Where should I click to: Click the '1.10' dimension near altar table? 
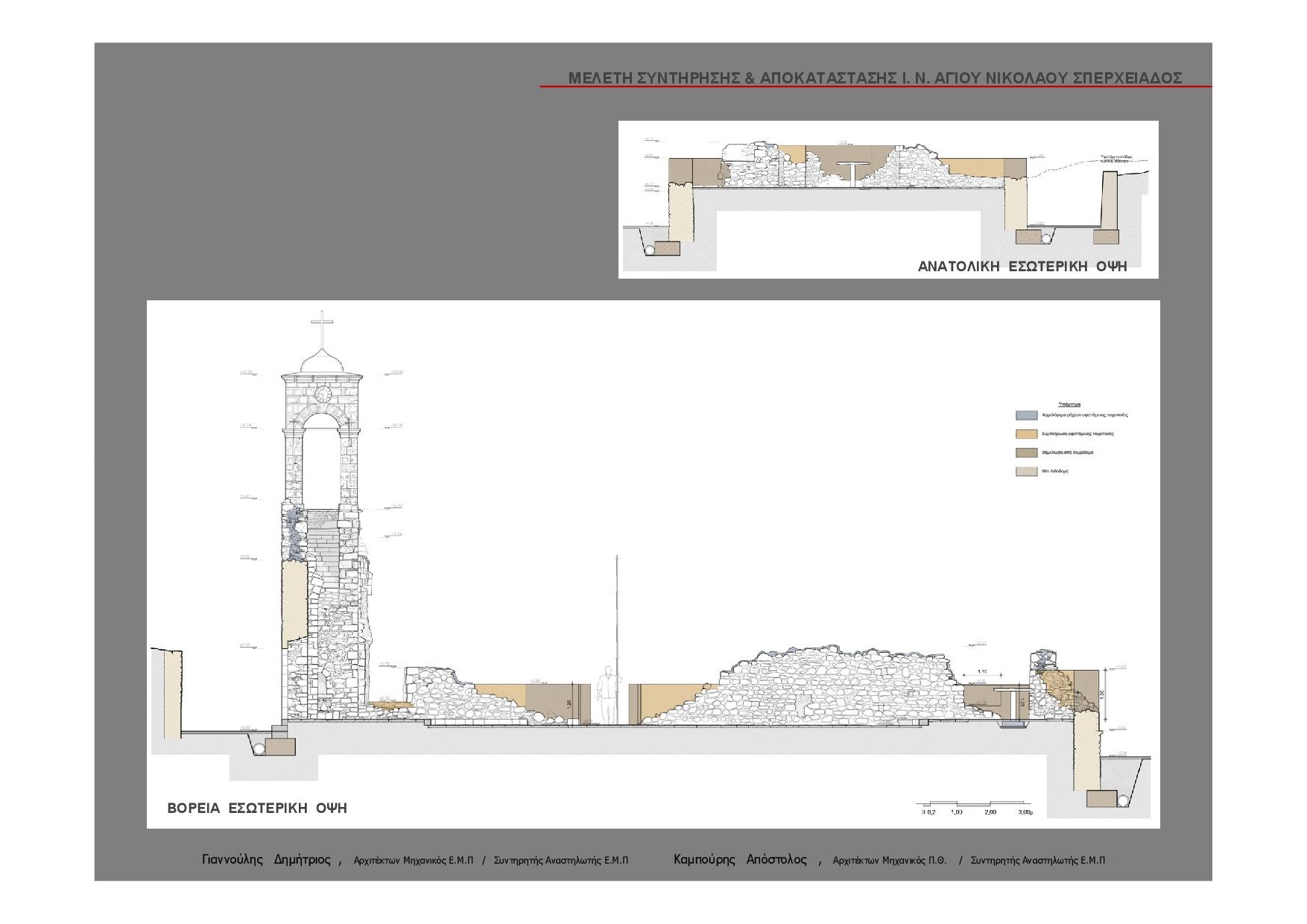click(982, 672)
